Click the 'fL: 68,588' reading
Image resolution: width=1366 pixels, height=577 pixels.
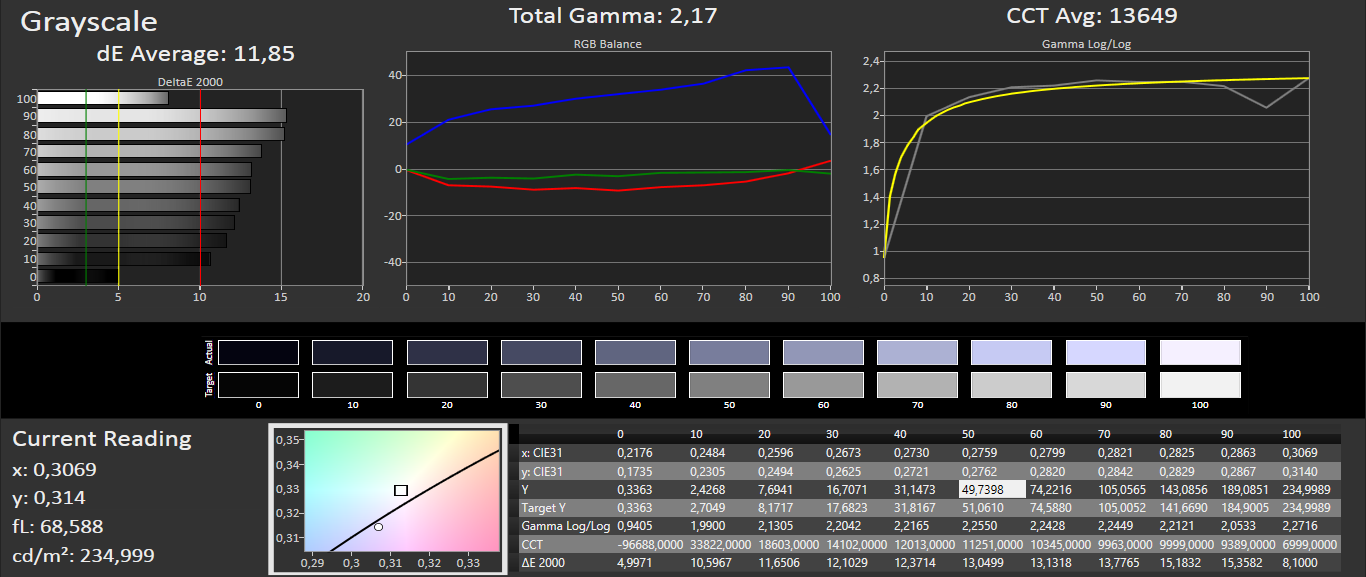(58, 526)
